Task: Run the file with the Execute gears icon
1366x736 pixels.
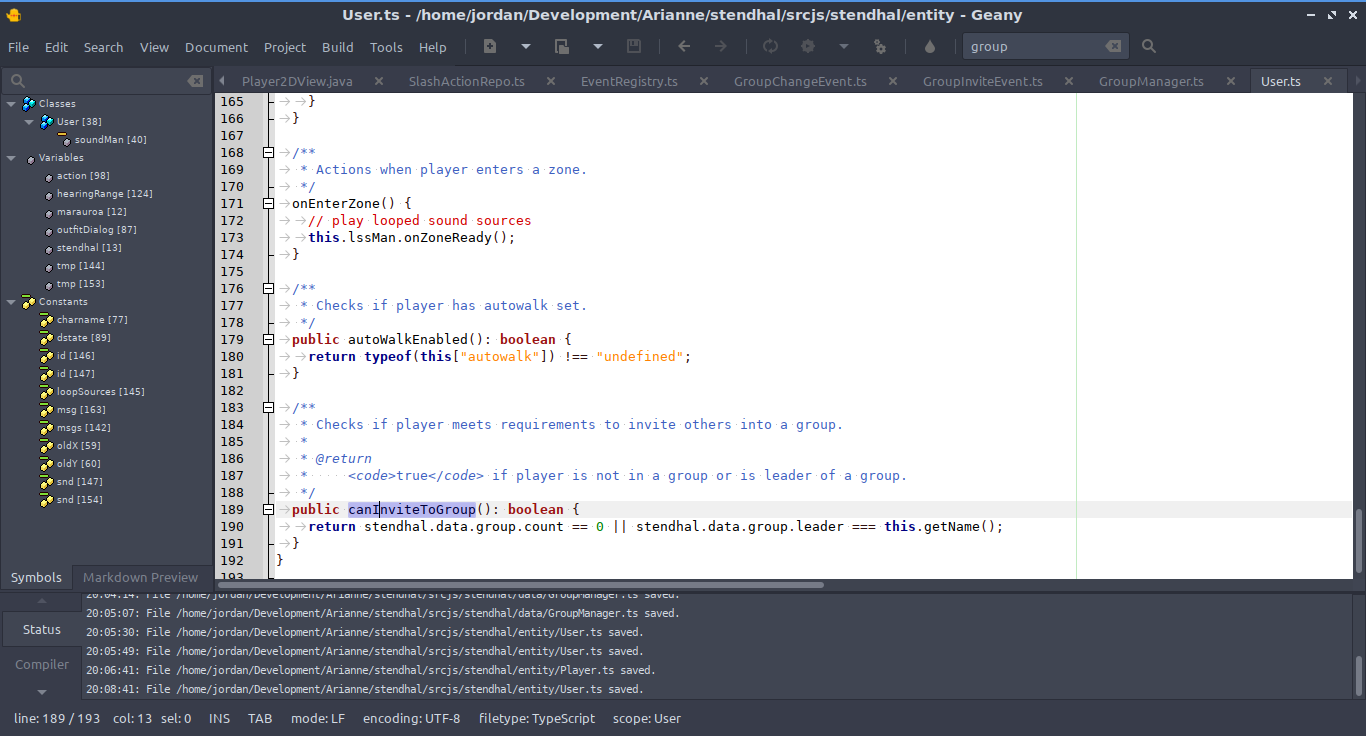Action: pos(880,46)
